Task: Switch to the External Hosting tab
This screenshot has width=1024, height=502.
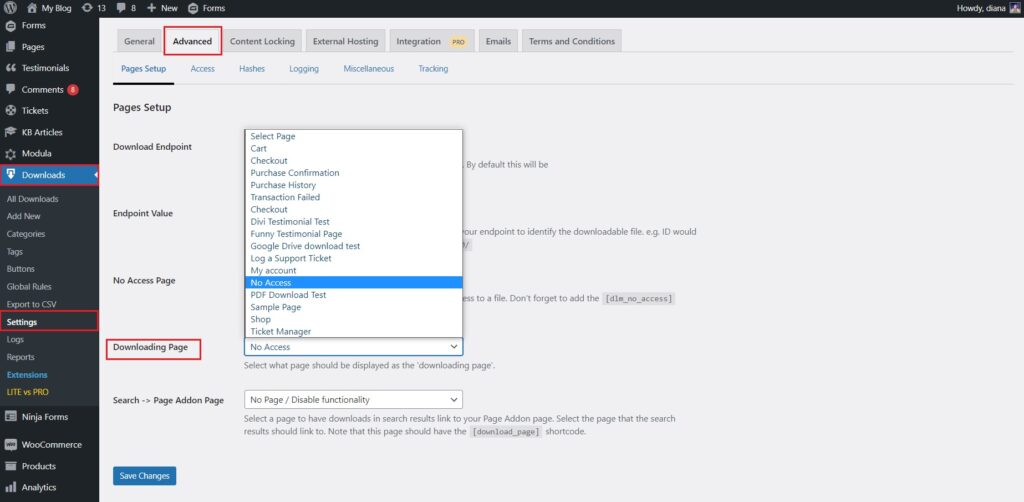Action: click(345, 41)
